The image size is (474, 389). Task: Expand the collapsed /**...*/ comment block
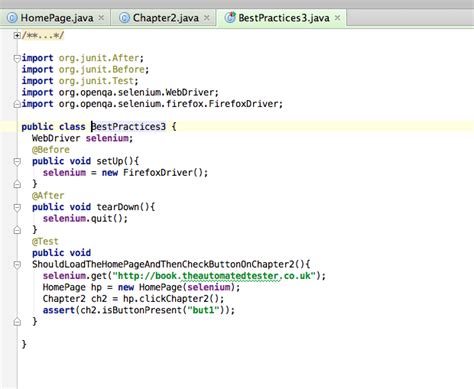[x=17, y=35]
